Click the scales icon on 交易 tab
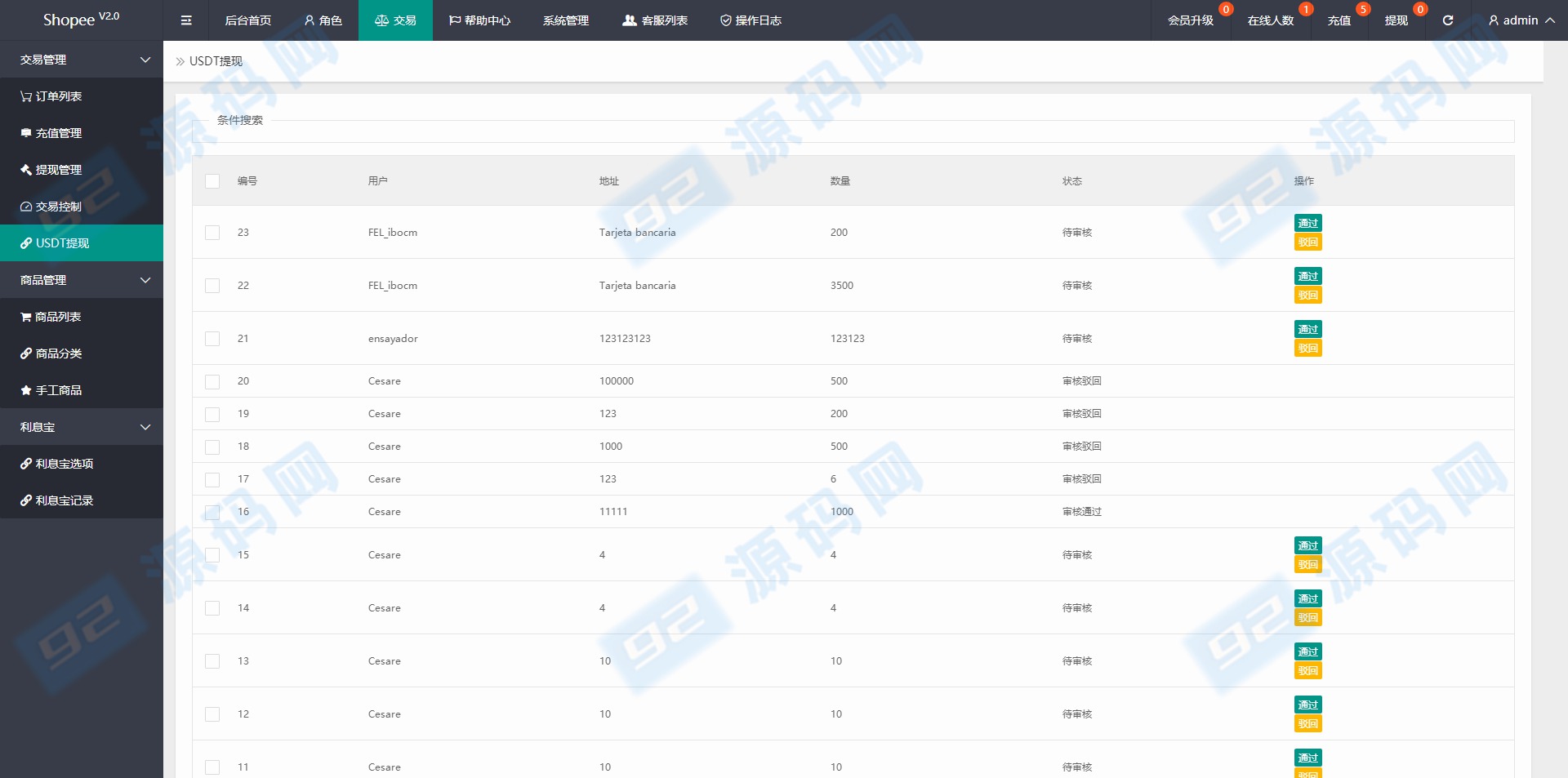1568x778 pixels. (x=381, y=20)
